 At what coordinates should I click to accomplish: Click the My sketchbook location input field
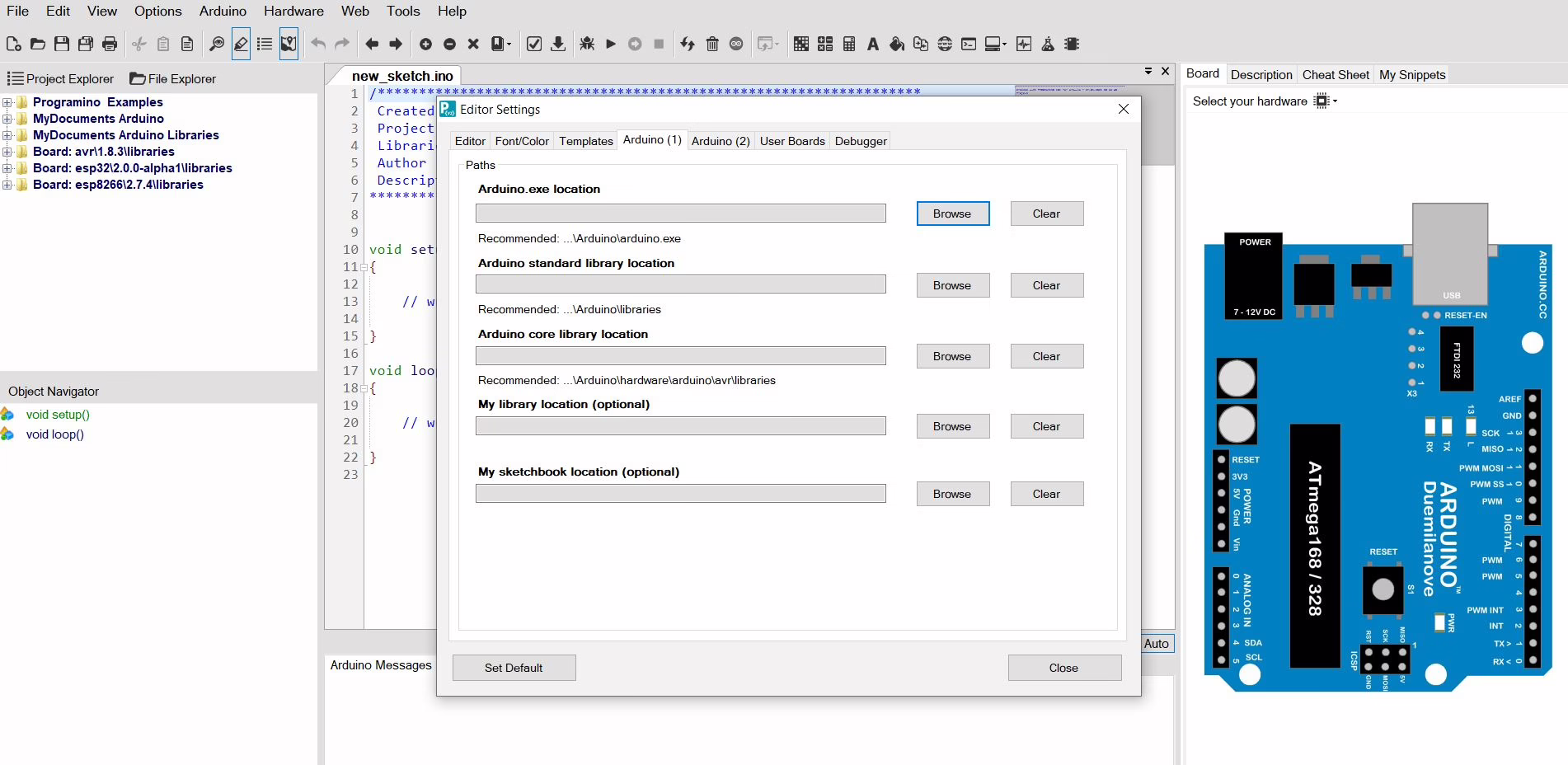(x=680, y=494)
